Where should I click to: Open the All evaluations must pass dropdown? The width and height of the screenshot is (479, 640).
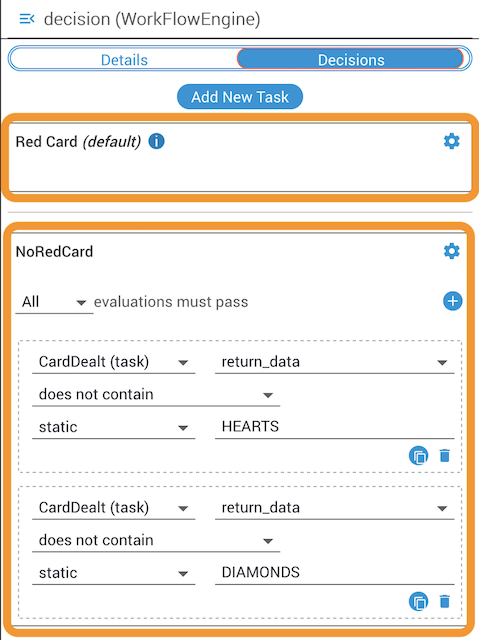[54, 302]
